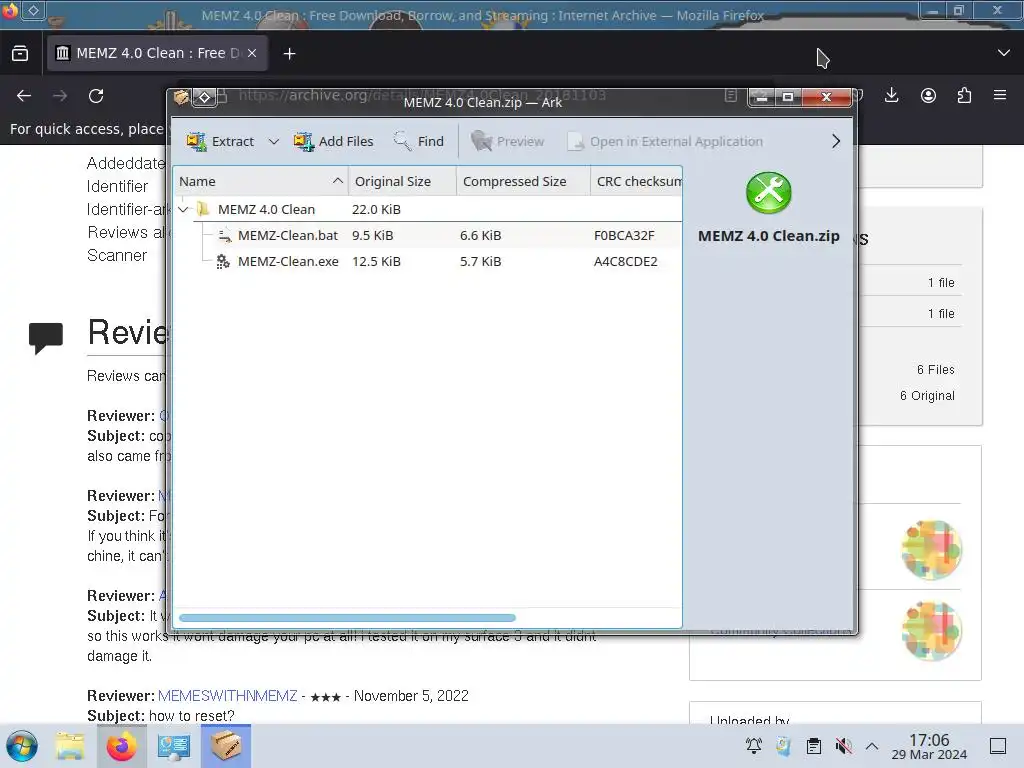Select MEMZ-Clean.exe file
Image resolution: width=1024 pixels, height=768 pixels.
pos(287,261)
